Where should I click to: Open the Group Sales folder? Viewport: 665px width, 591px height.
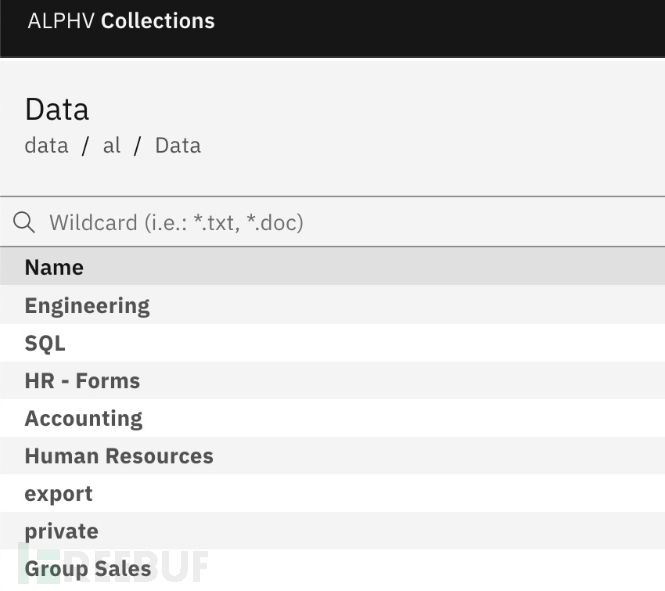pyautogui.click(x=88, y=569)
